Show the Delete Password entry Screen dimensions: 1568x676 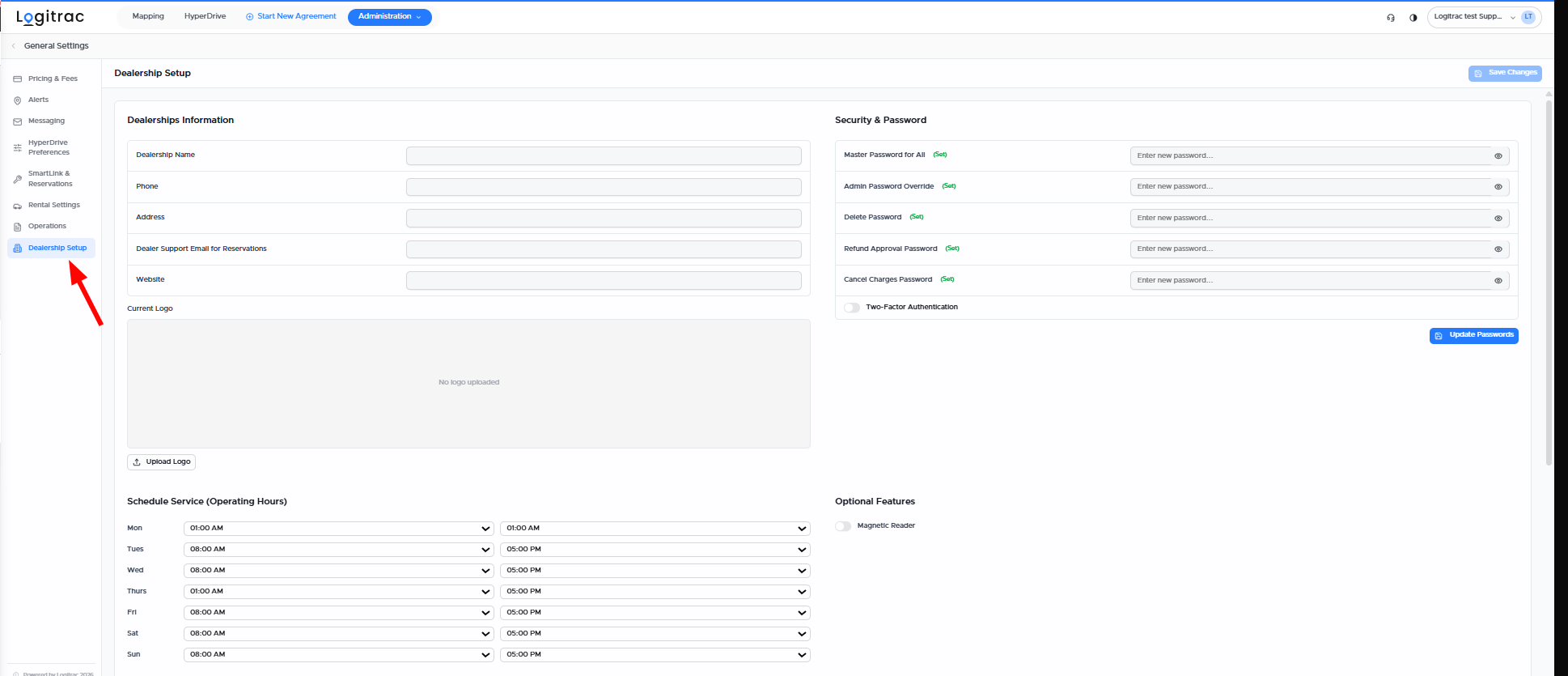pos(1498,219)
